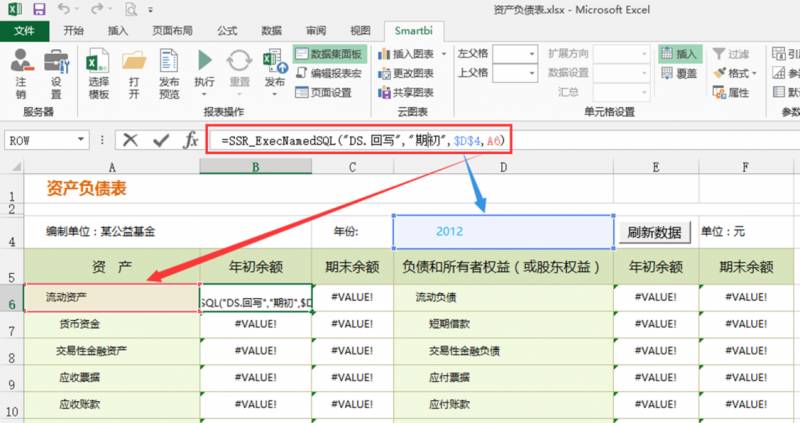Switch to the 开始 Home tab

[73, 31]
